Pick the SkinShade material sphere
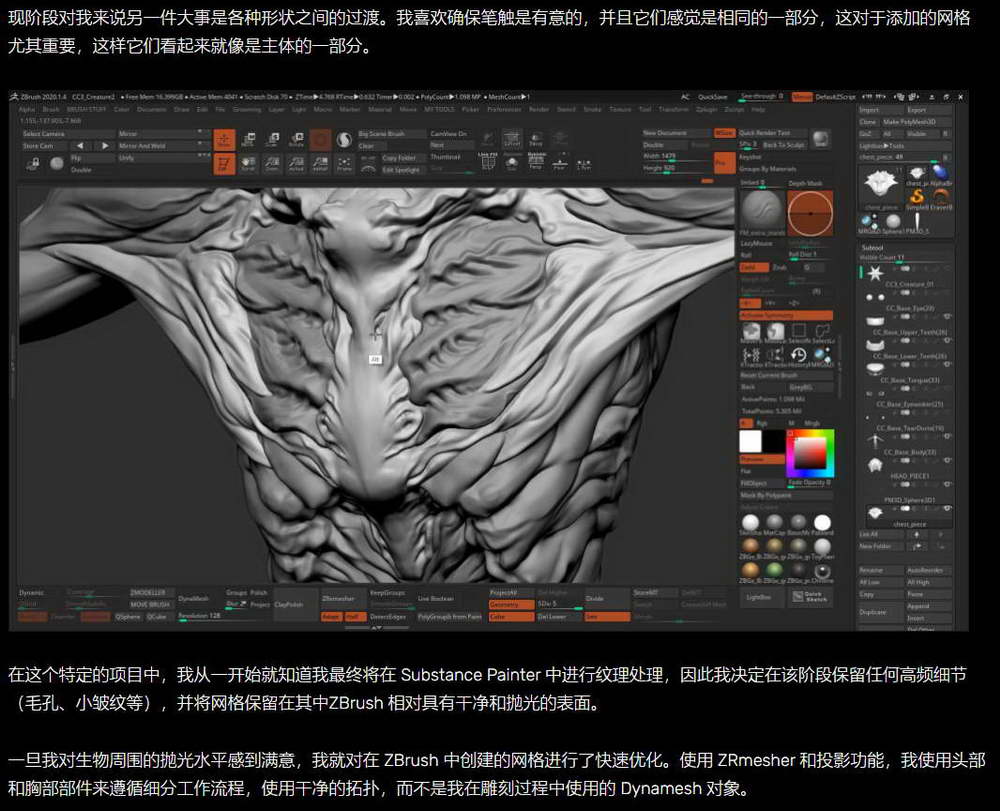This screenshot has height=811, width=1000. coord(751,522)
